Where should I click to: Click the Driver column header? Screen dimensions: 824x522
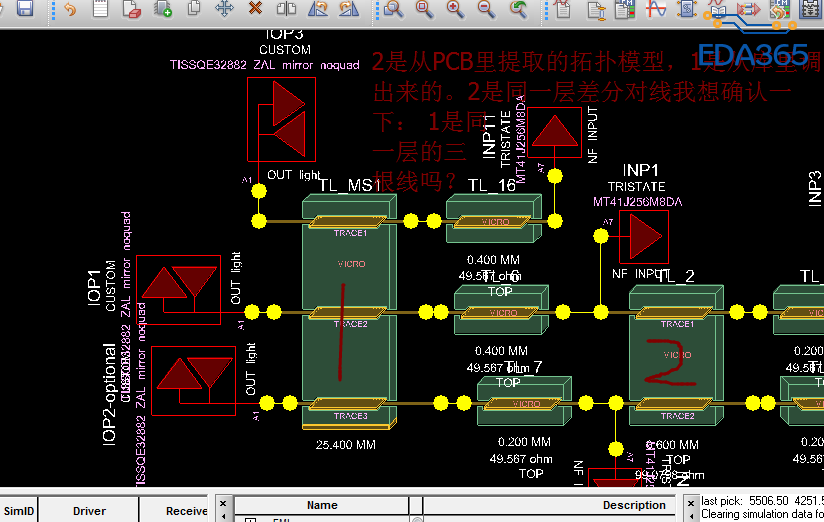[x=89, y=511]
